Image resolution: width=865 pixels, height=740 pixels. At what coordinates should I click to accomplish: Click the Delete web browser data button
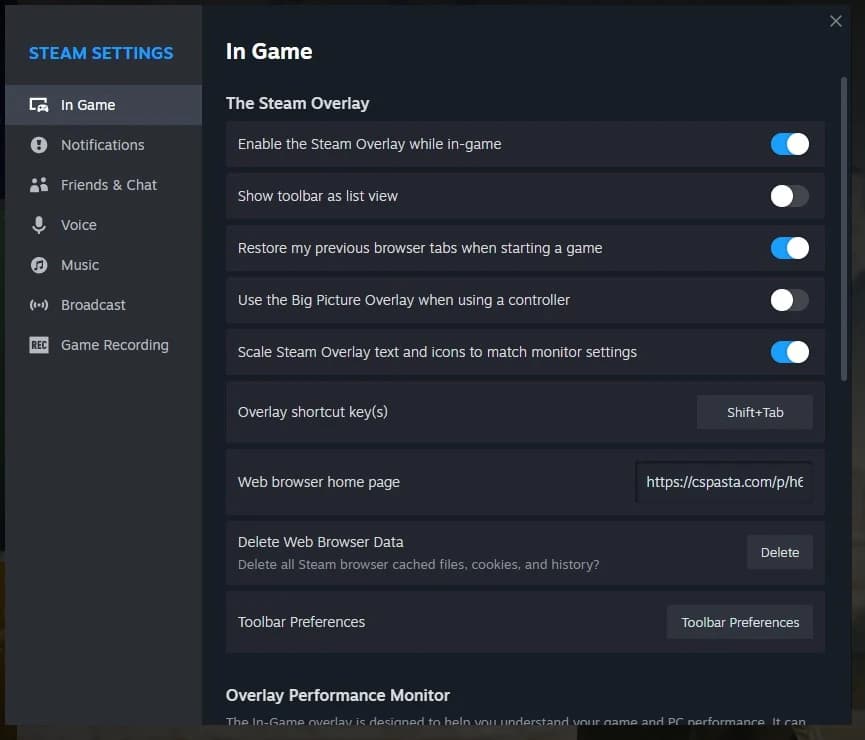(x=779, y=552)
